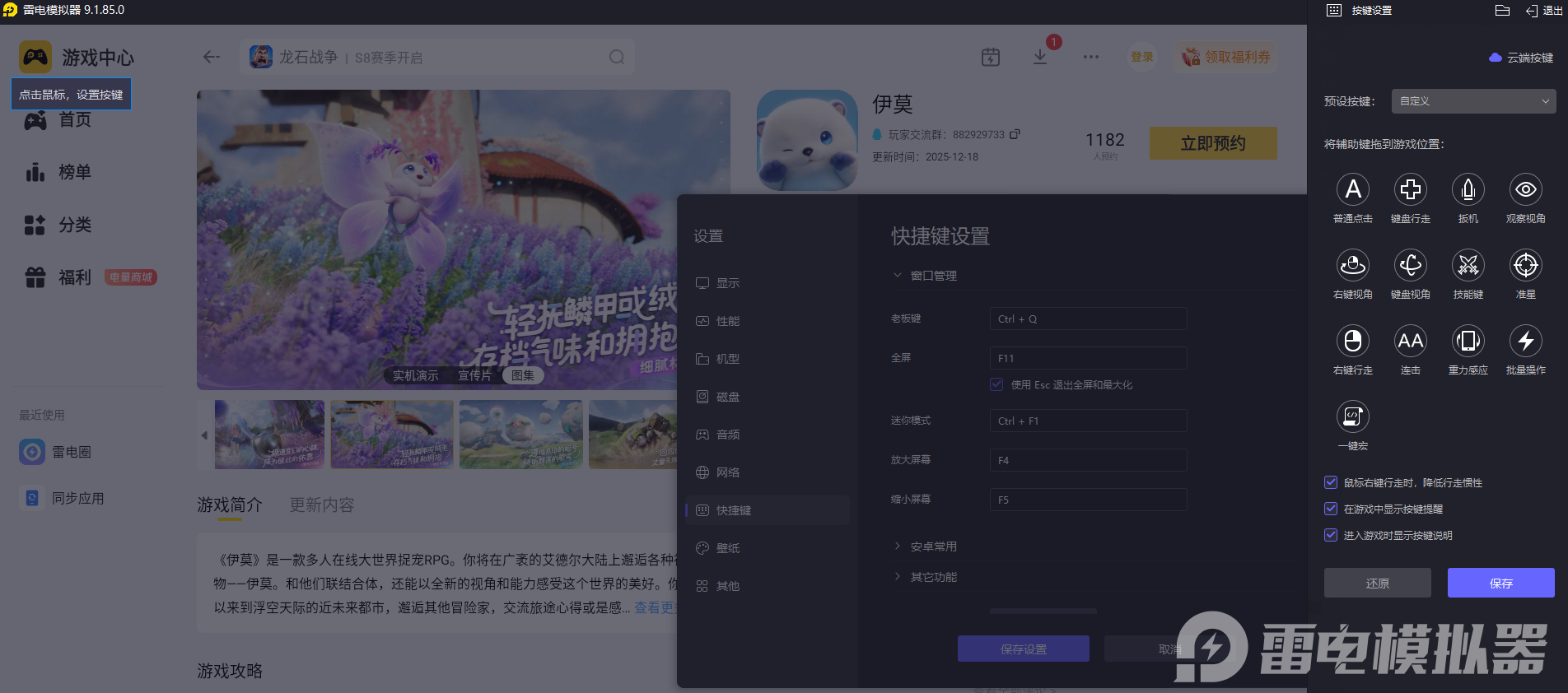The width and height of the screenshot is (1568, 693).
Task: Open the calendar check-in icon
Action: [991, 57]
